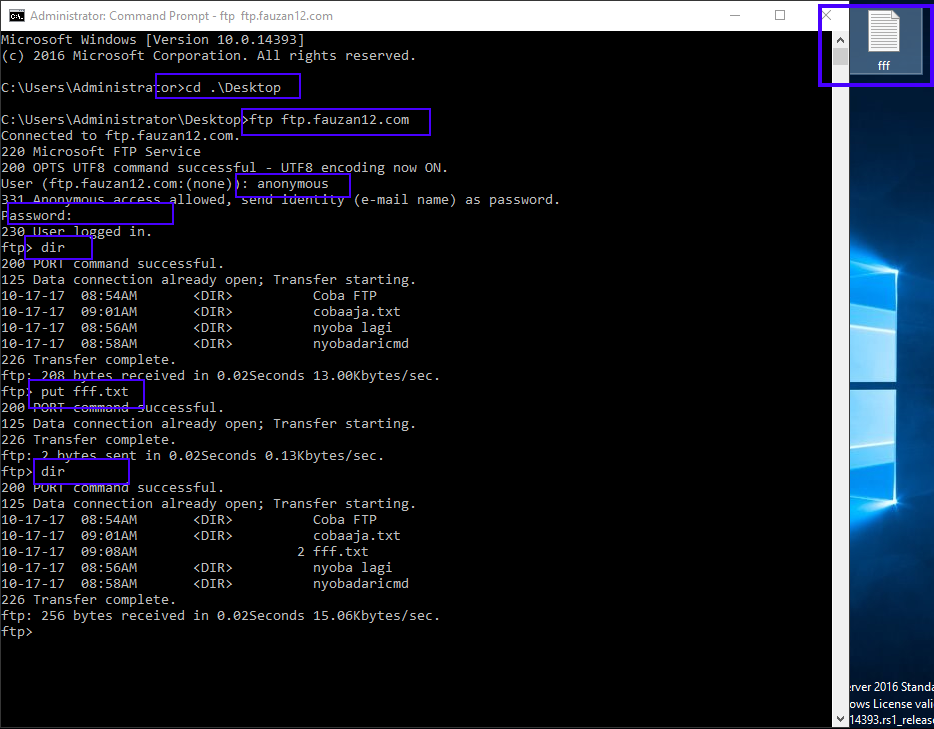
Task: Click the 'ftp ftp.fauzan12.com' command text
Action: [x=329, y=120]
